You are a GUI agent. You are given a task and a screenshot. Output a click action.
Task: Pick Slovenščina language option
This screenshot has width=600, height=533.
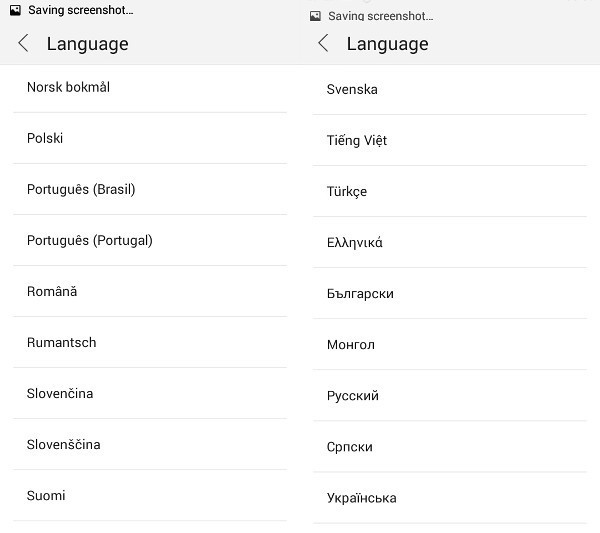64,444
